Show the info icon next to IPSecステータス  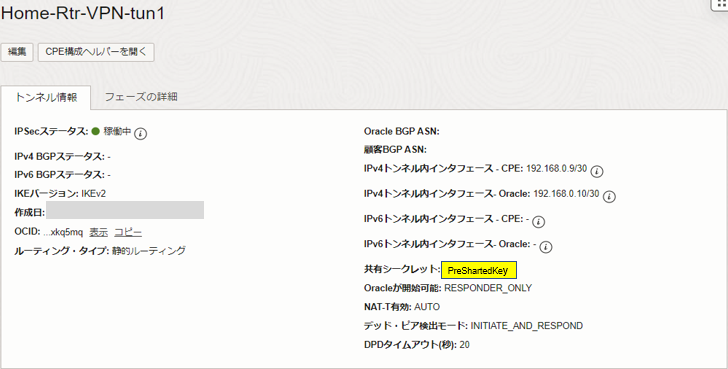(x=140, y=134)
